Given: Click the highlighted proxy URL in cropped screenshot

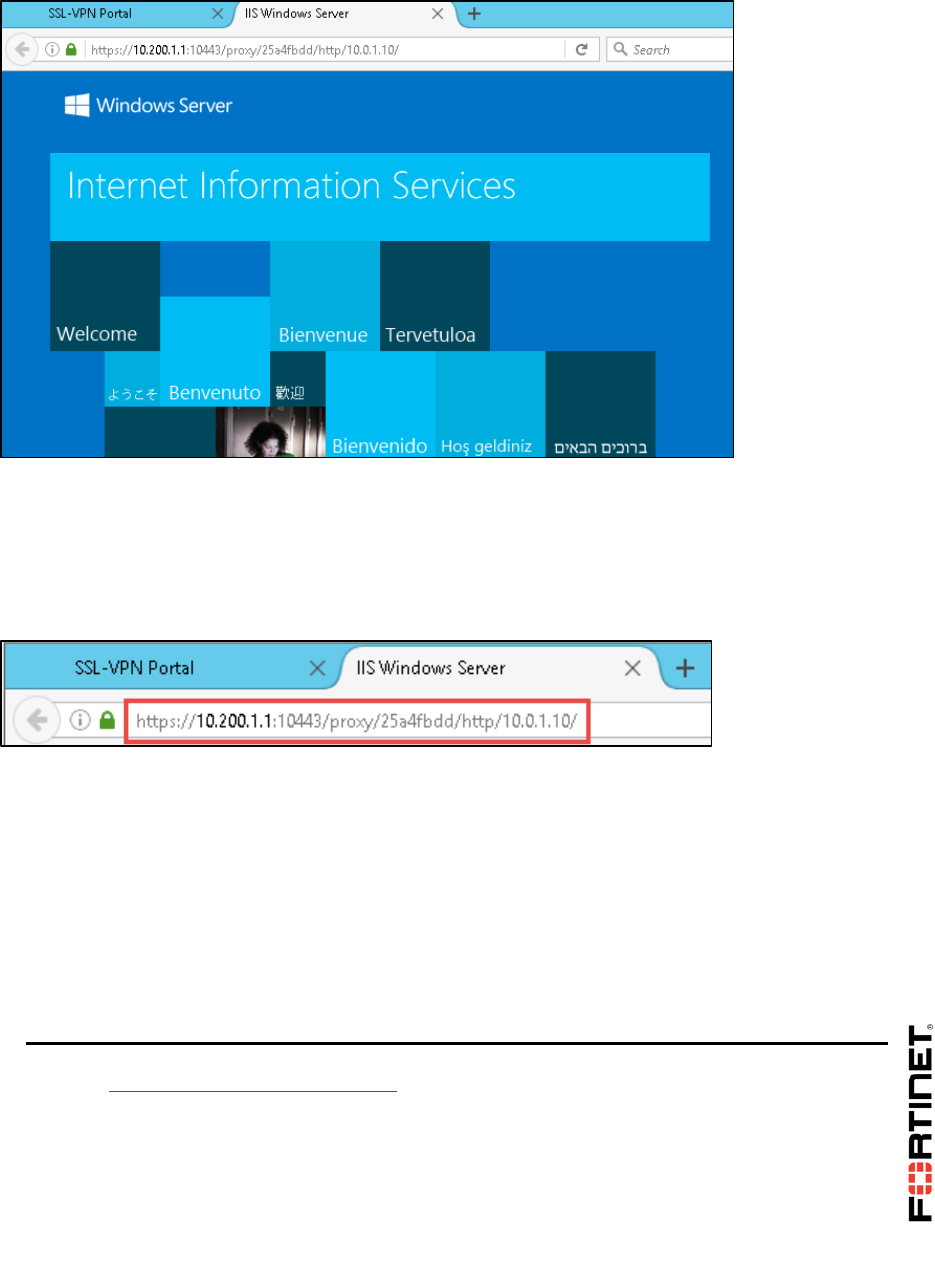Looking at the screenshot, I should 357,720.
